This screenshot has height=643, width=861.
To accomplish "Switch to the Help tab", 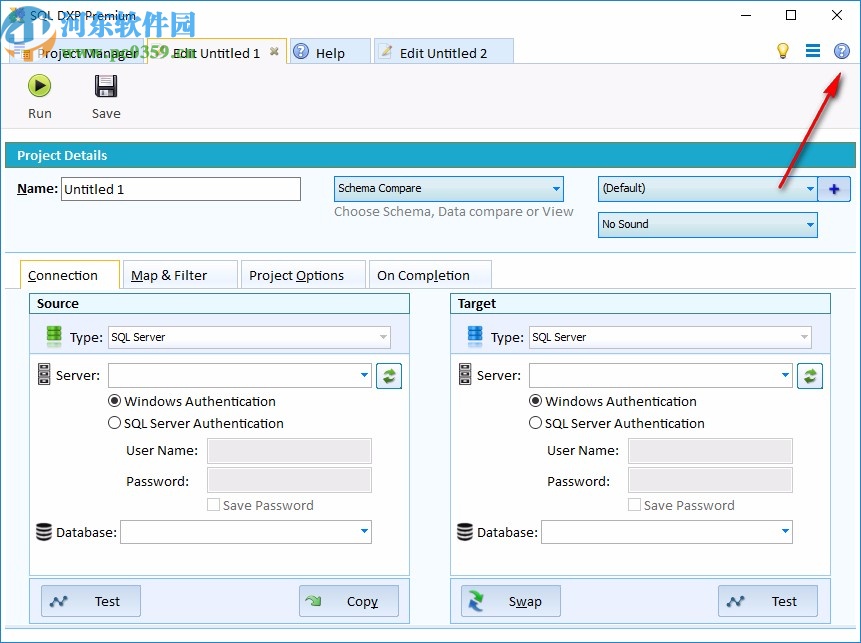I will coord(329,51).
